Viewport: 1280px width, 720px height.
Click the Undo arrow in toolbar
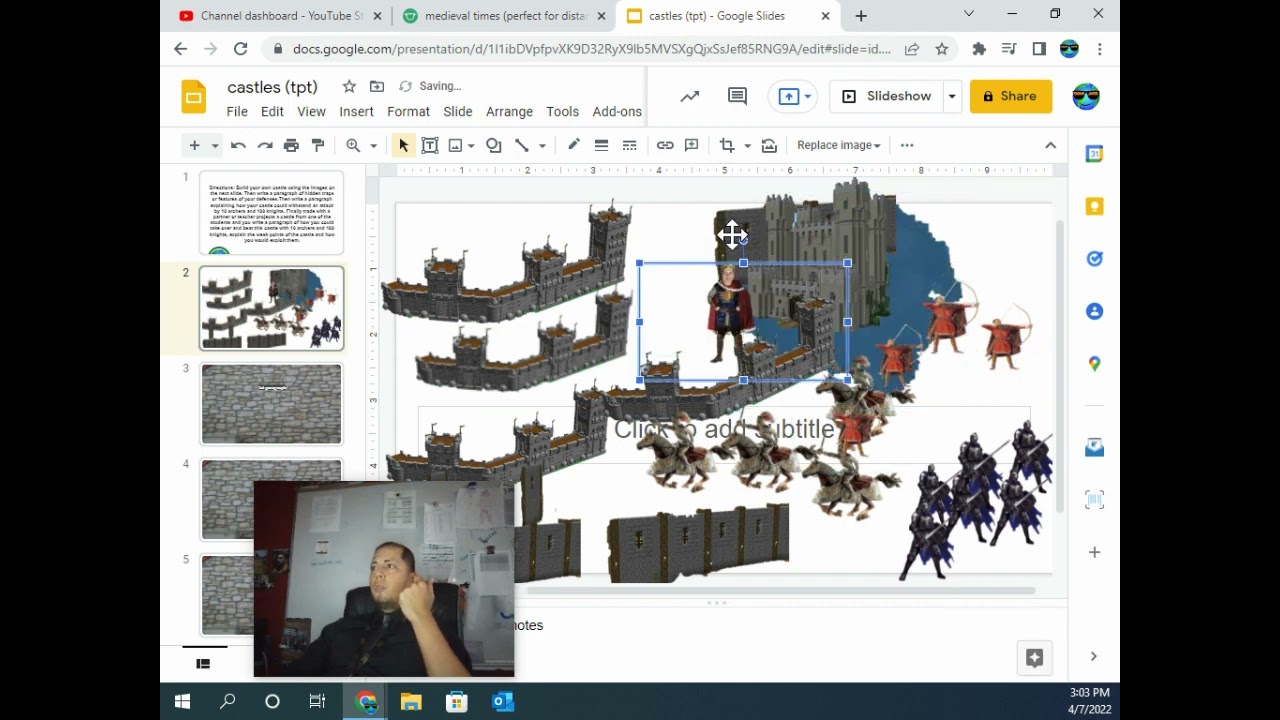tap(238, 145)
